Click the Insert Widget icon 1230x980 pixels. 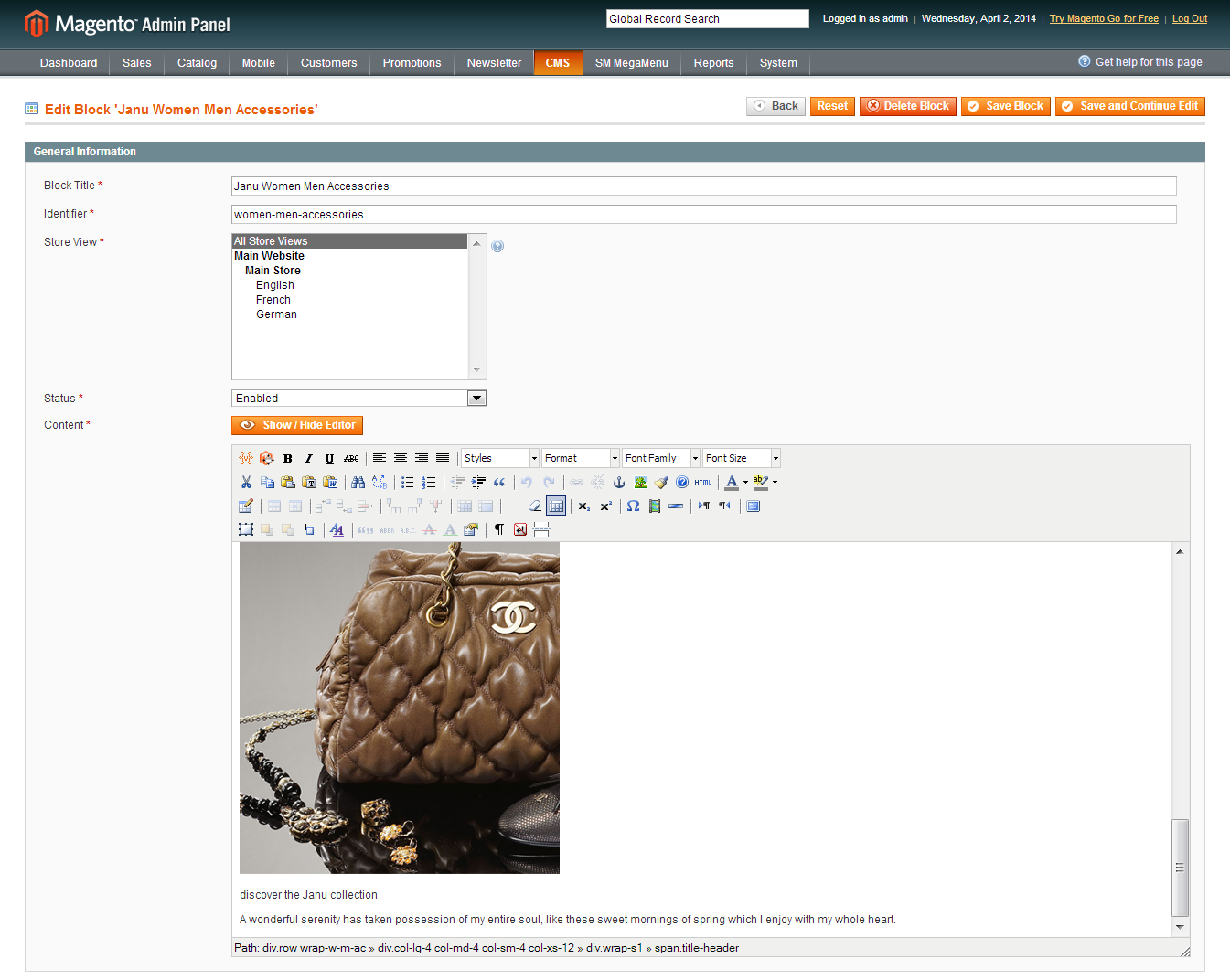(x=266, y=458)
